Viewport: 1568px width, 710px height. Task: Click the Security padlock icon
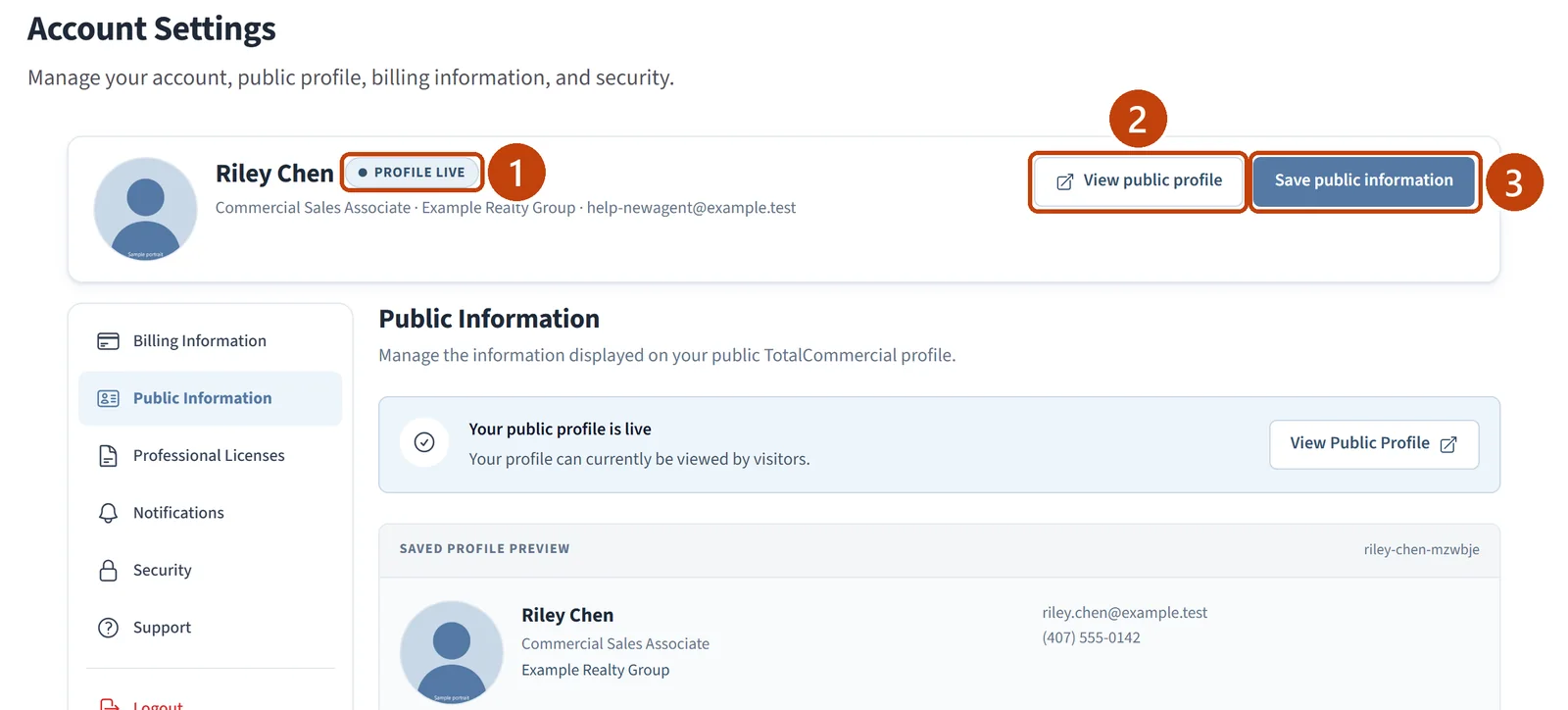tap(108, 571)
